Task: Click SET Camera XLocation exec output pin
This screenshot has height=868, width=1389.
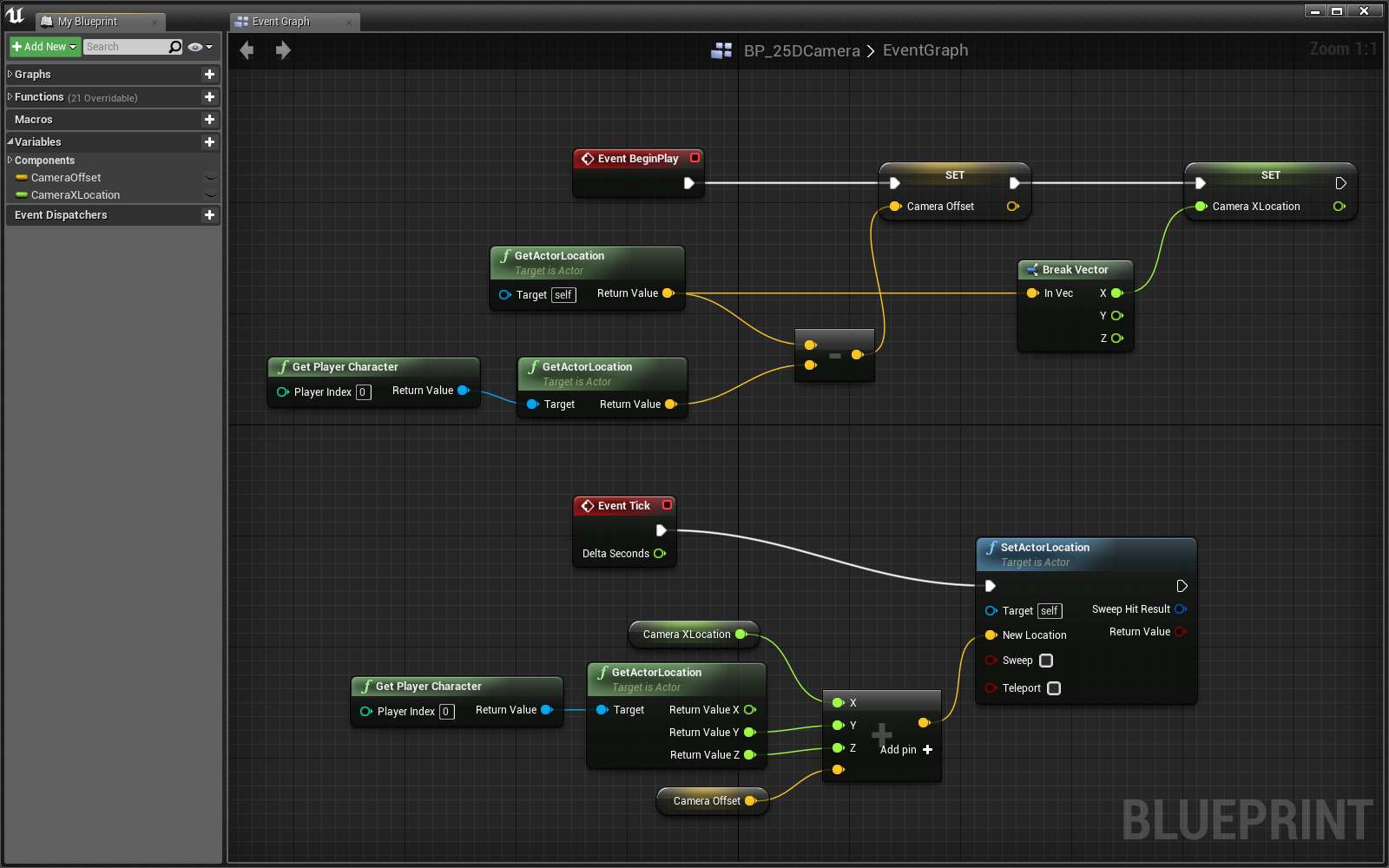Action: (x=1340, y=183)
